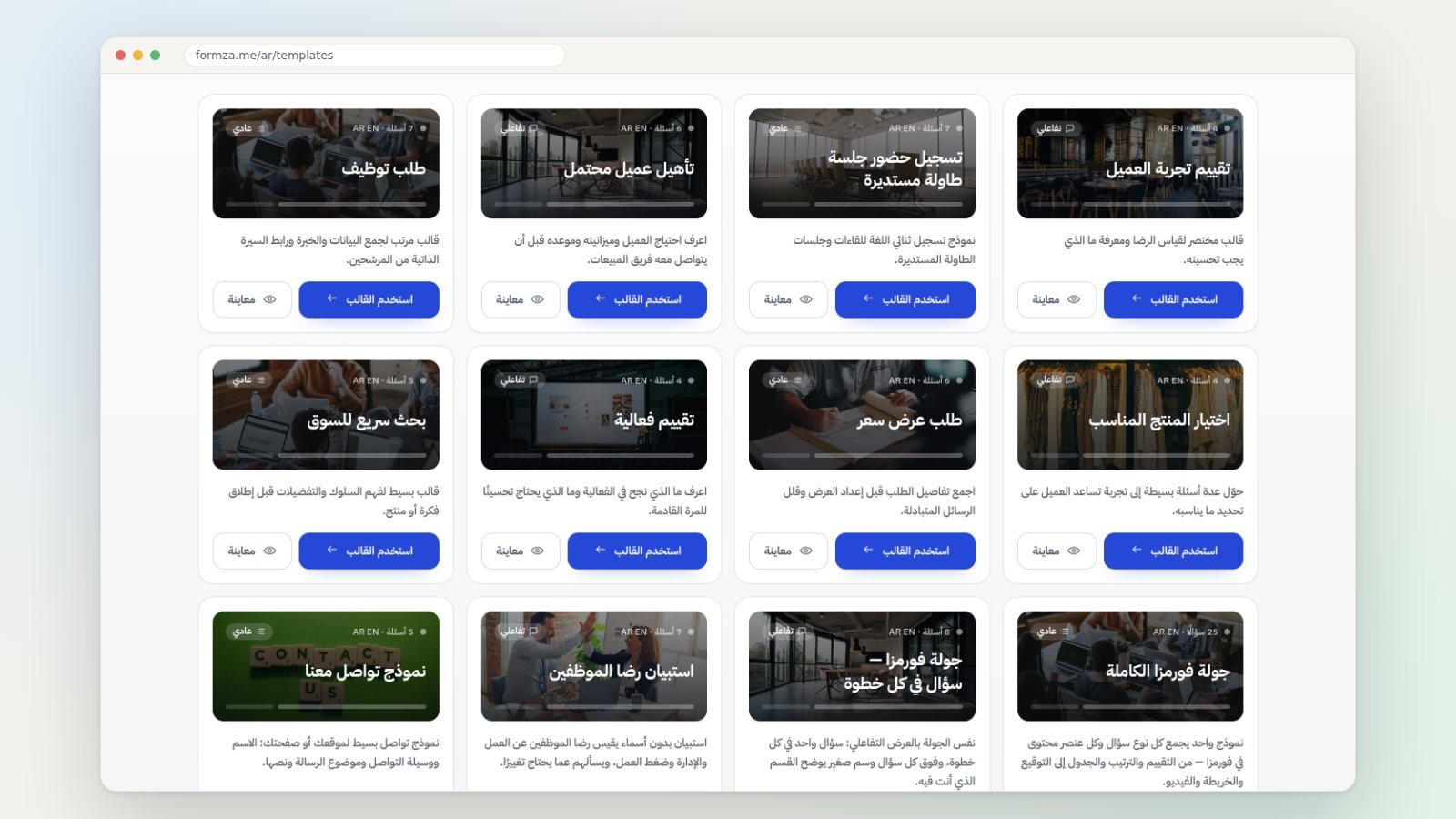Preview the تسجيل حضور جلسة طاولة مستديرة template

tap(788, 299)
